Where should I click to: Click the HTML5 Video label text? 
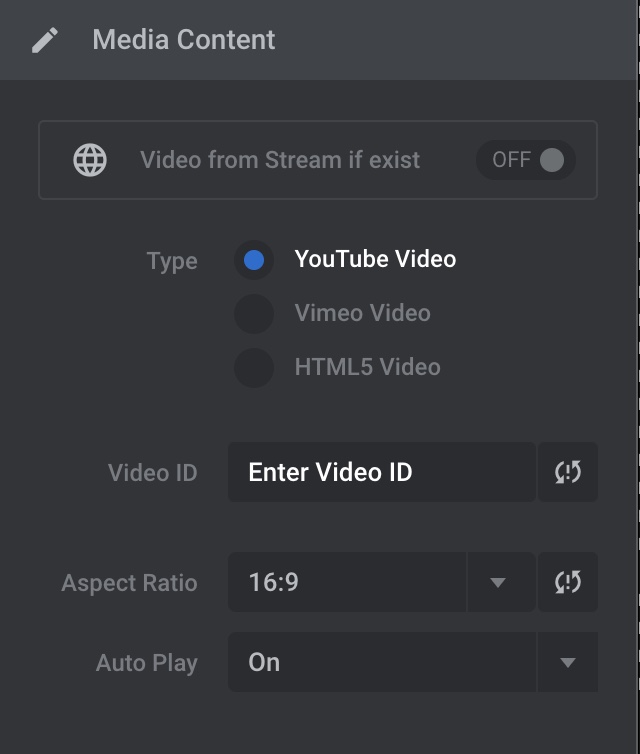[368, 367]
